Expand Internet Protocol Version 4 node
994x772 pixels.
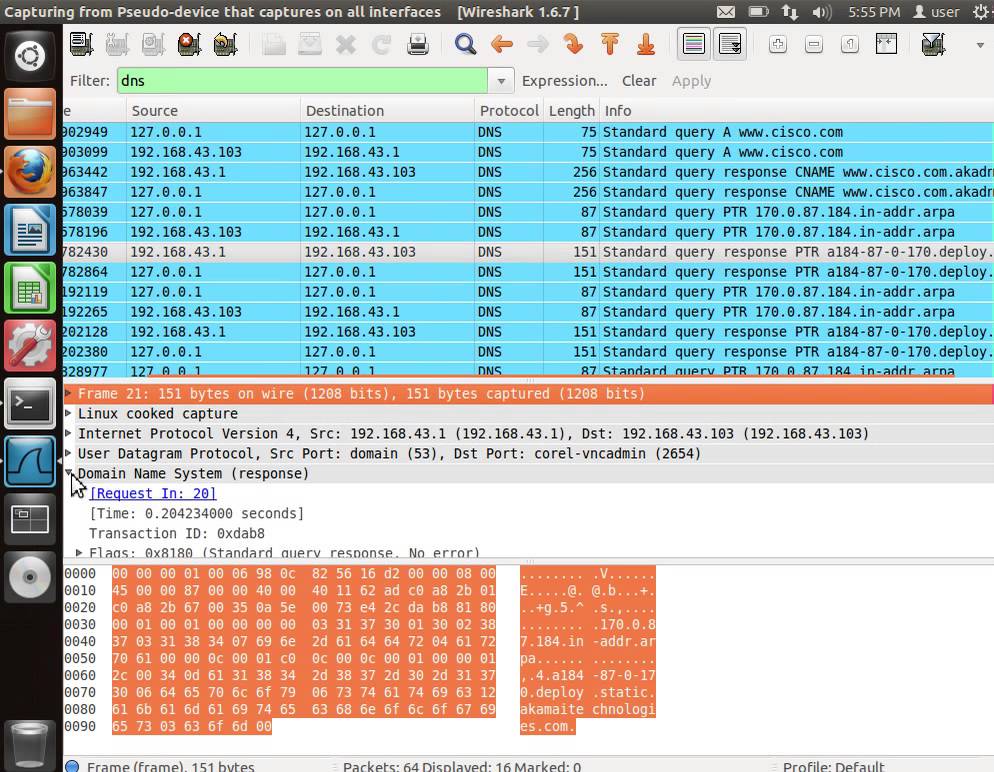pyautogui.click(x=68, y=434)
